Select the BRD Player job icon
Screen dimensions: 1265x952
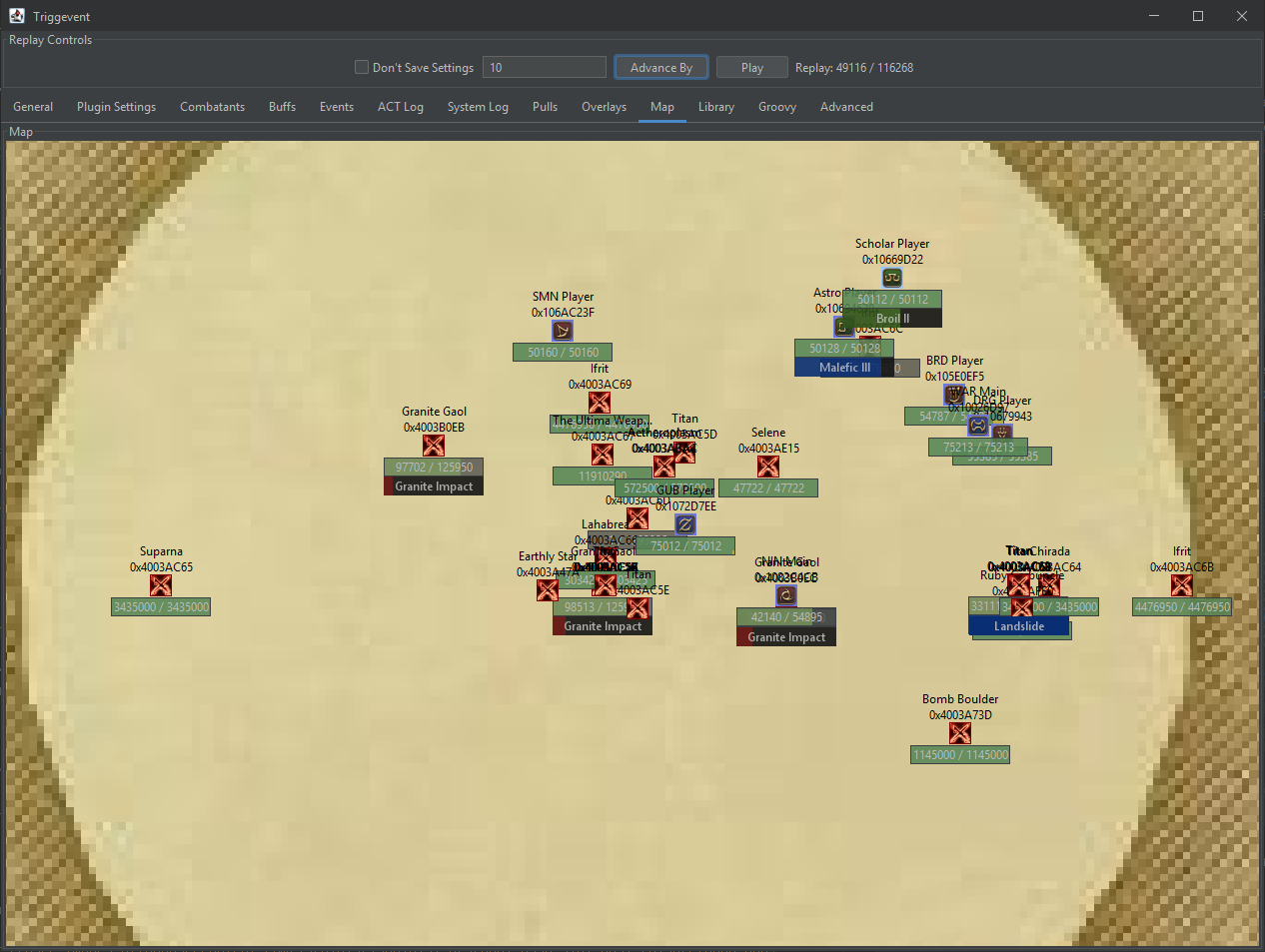click(x=954, y=394)
